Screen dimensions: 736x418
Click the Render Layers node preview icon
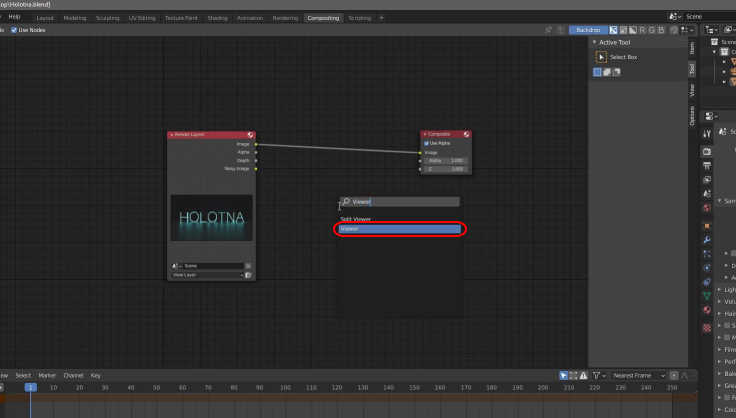pyautogui.click(x=251, y=135)
